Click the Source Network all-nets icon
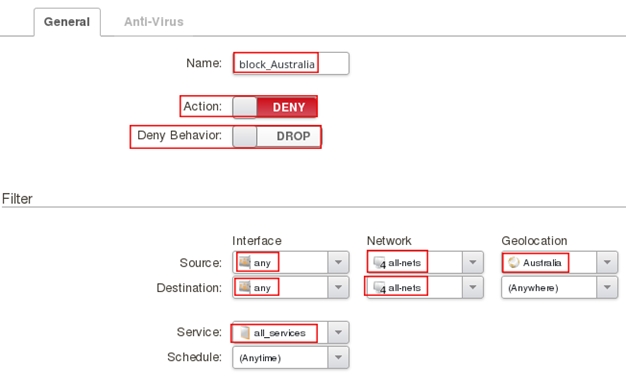The height and width of the screenshot is (390, 626). [x=379, y=263]
